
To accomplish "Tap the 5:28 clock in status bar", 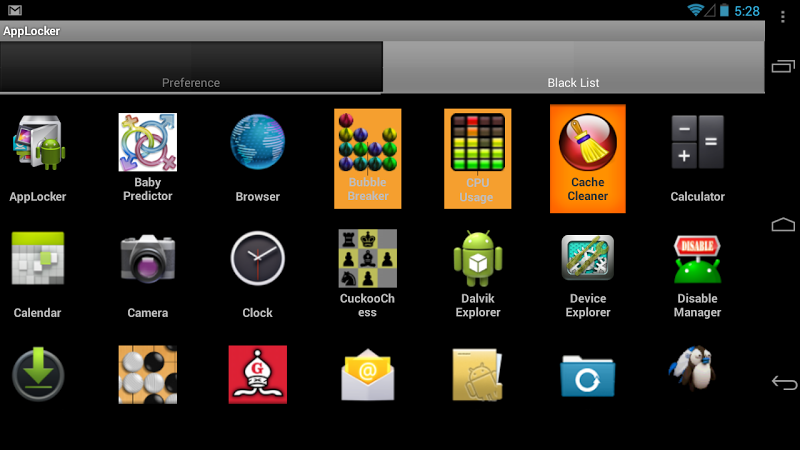I will 747,11.
